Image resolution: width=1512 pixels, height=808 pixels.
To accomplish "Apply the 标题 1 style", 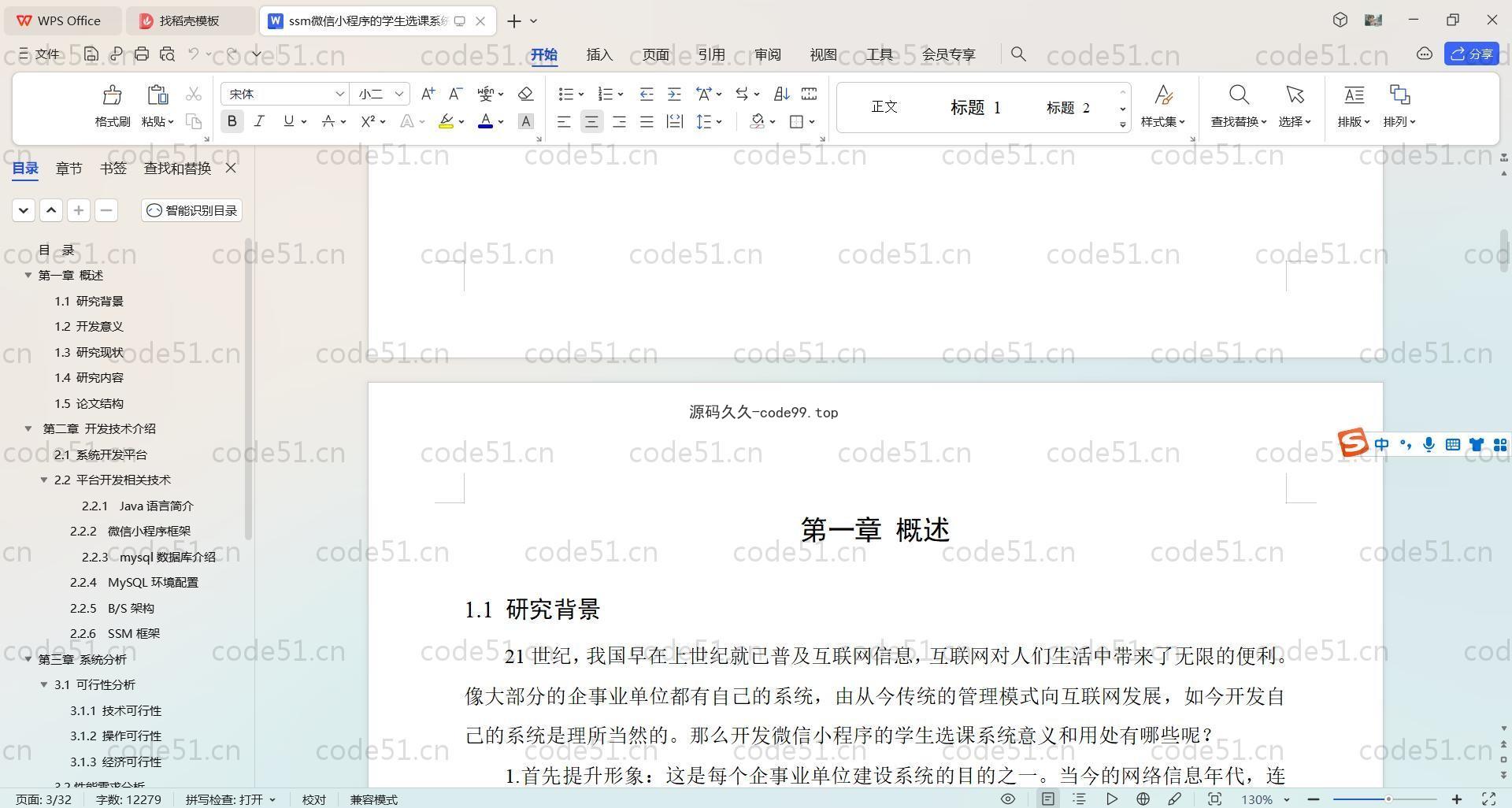I will 975,107.
